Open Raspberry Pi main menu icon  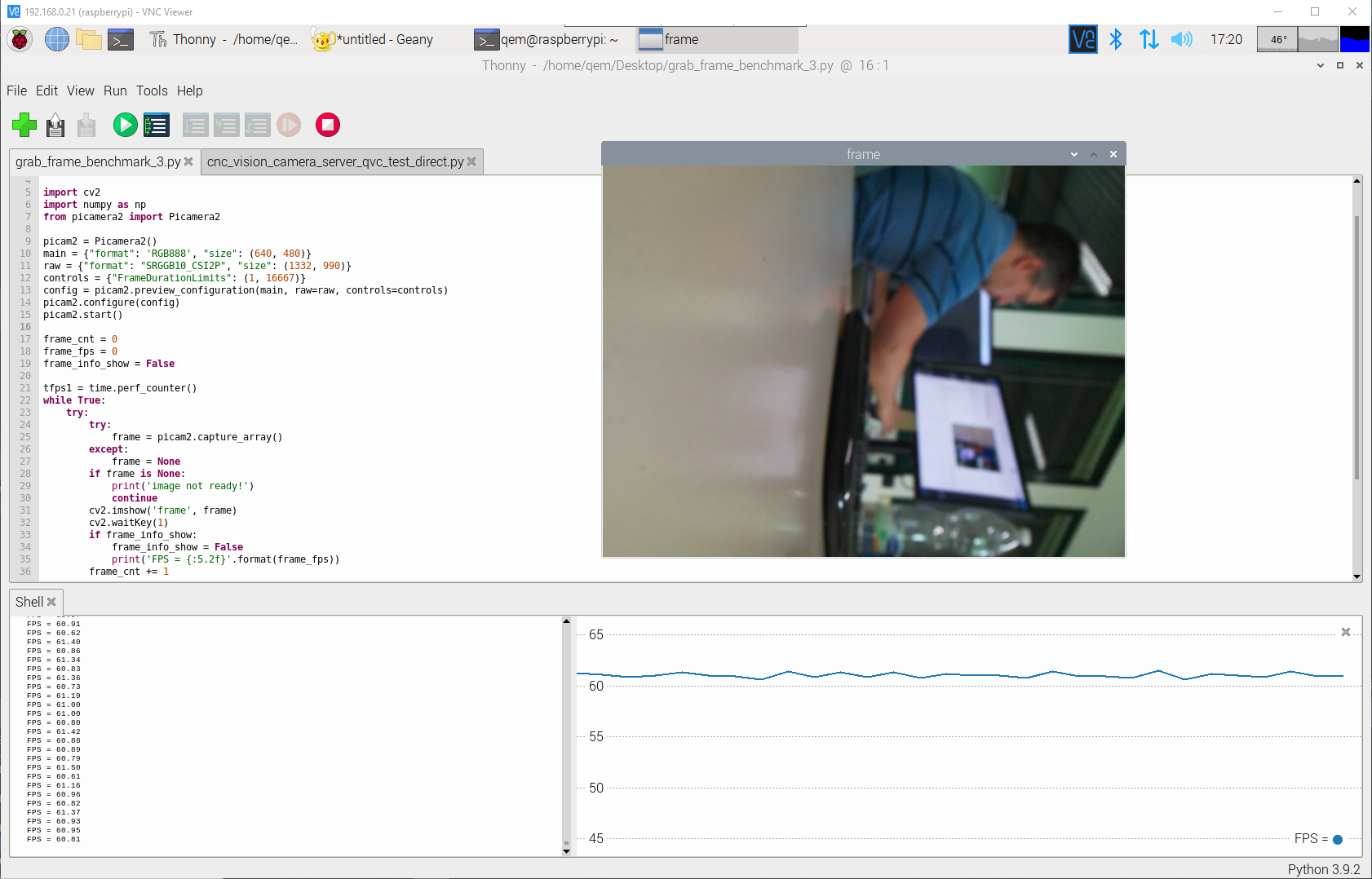click(x=20, y=39)
